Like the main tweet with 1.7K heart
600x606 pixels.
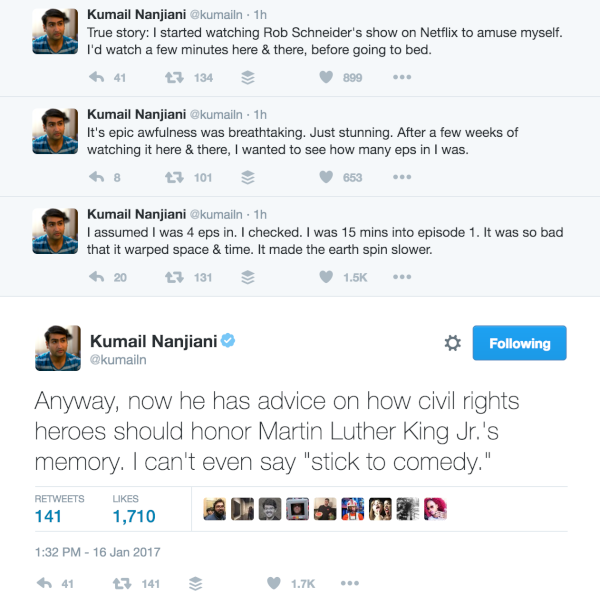click(x=274, y=583)
